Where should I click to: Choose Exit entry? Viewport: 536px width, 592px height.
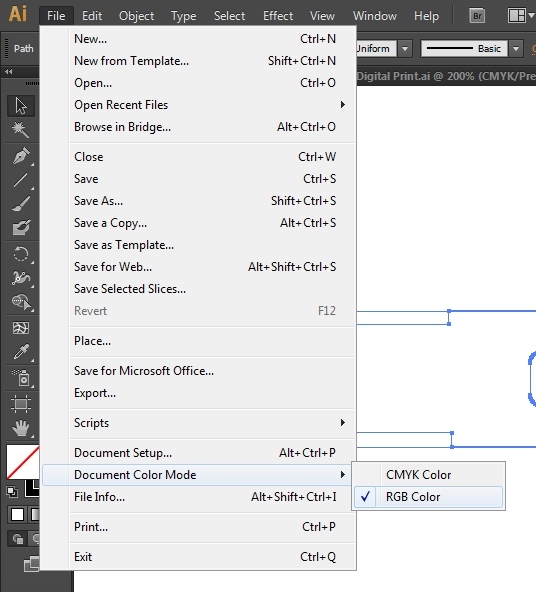pyautogui.click(x=199, y=557)
